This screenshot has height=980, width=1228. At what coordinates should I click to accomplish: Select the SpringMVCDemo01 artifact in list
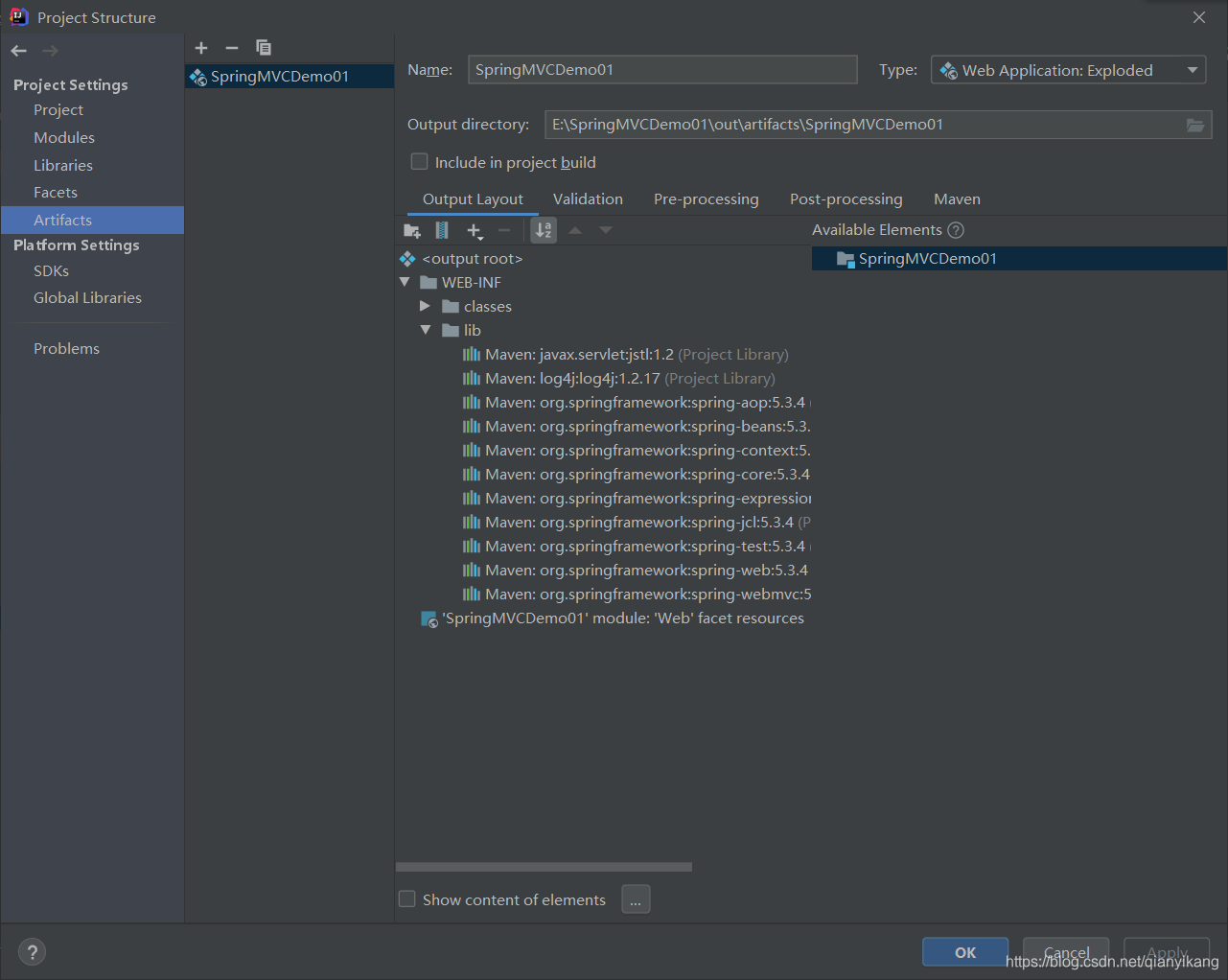(290, 77)
